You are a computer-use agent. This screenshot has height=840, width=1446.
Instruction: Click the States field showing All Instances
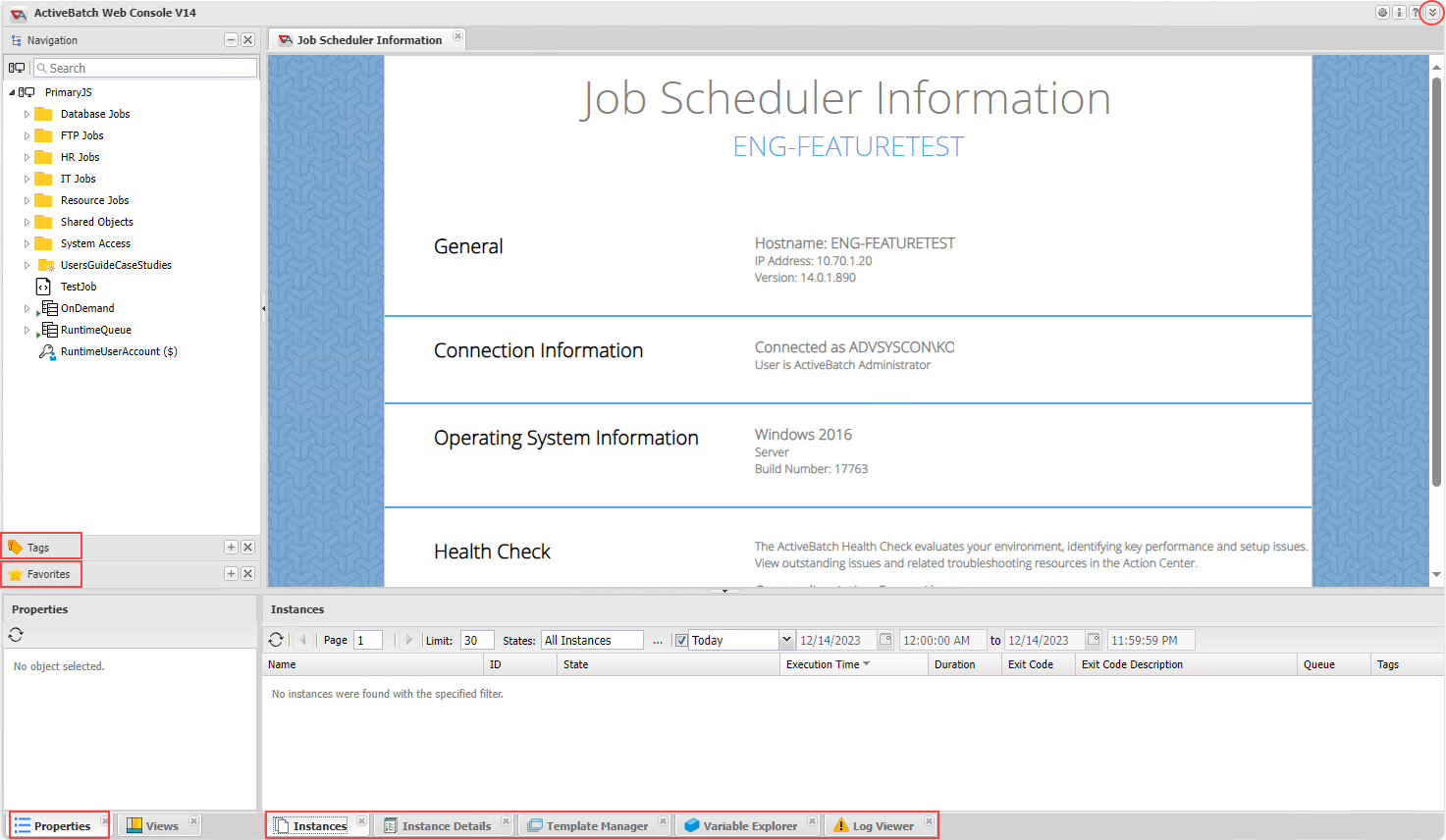(x=592, y=640)
